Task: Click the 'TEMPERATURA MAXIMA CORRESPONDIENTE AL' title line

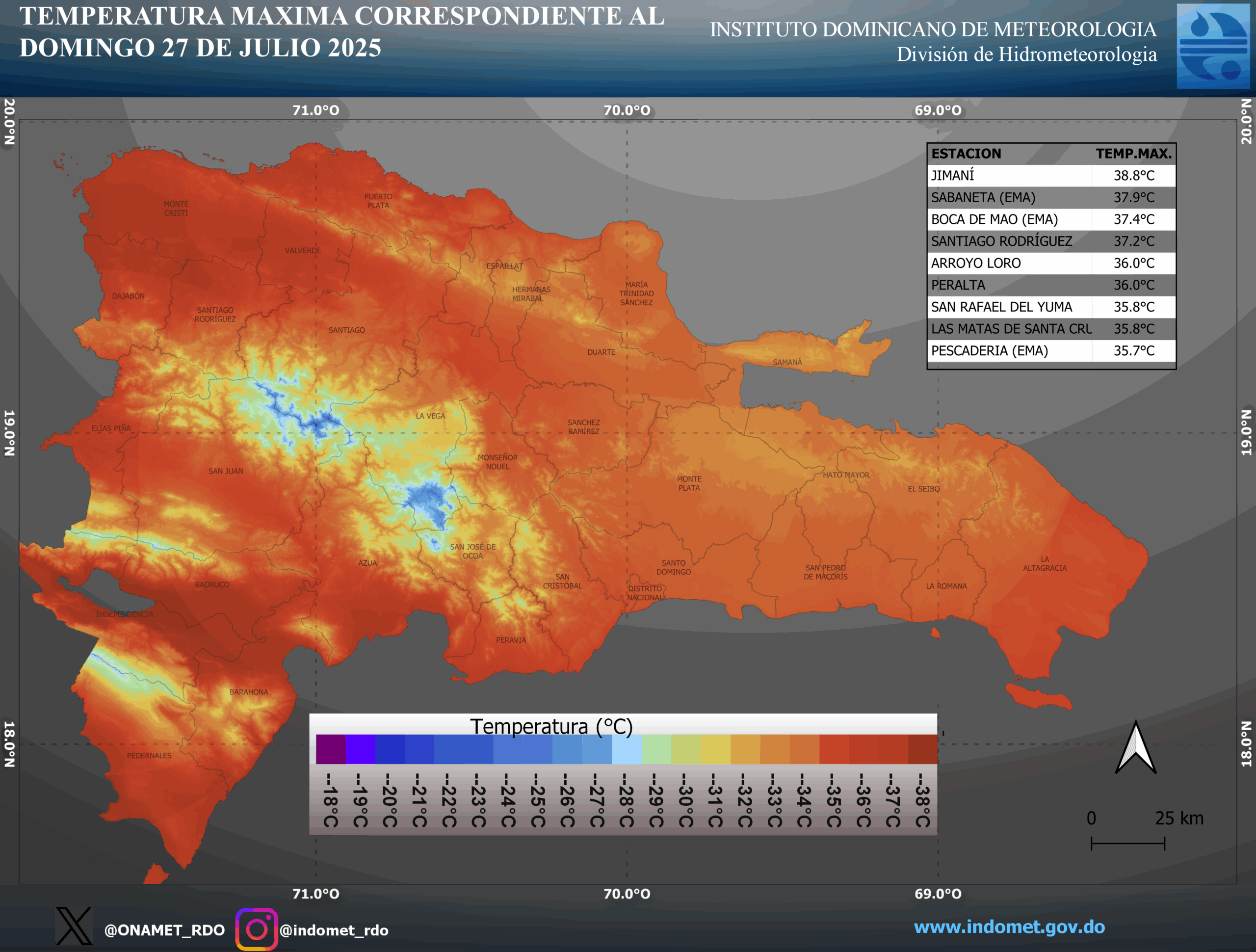Action: (342, 16)
